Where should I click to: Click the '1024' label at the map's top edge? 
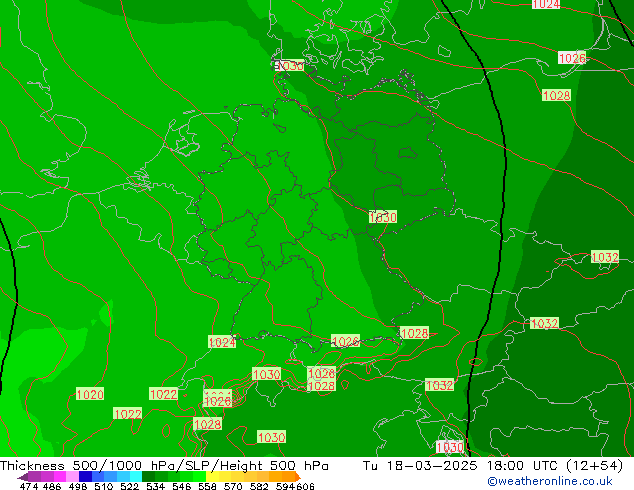[546, 4]
